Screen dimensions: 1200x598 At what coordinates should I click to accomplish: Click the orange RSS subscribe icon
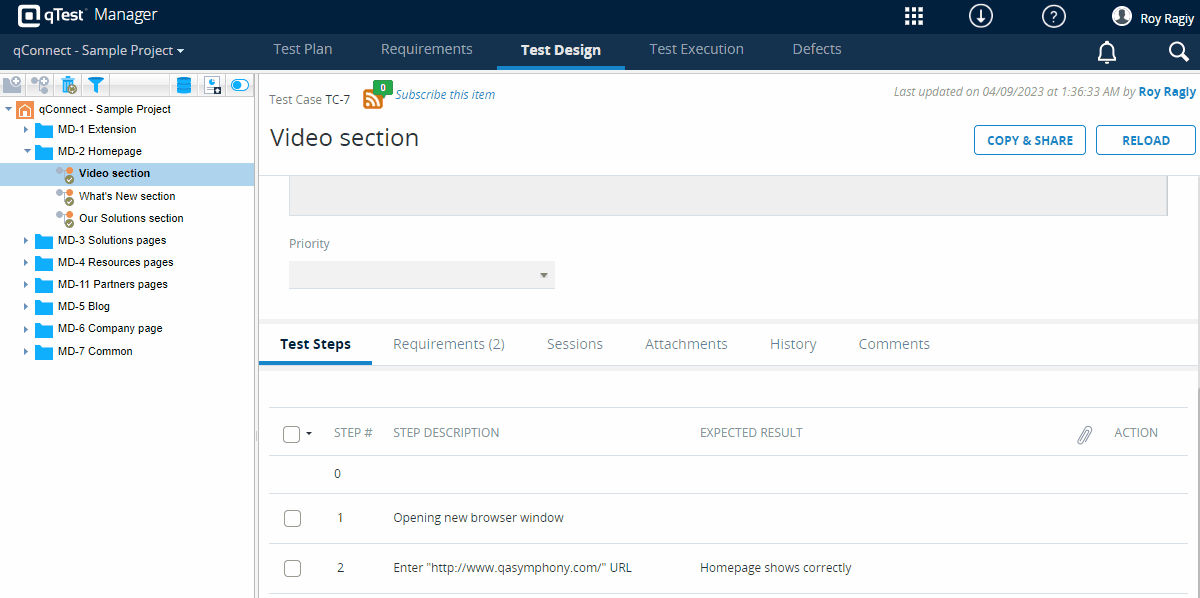(x=374, y=97)
